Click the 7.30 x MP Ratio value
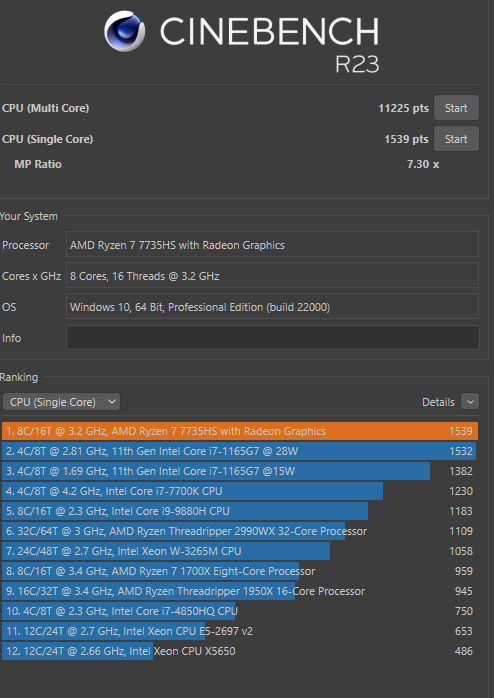The height and width of the screenshot is (698, 494). click(x=423, y=164)
